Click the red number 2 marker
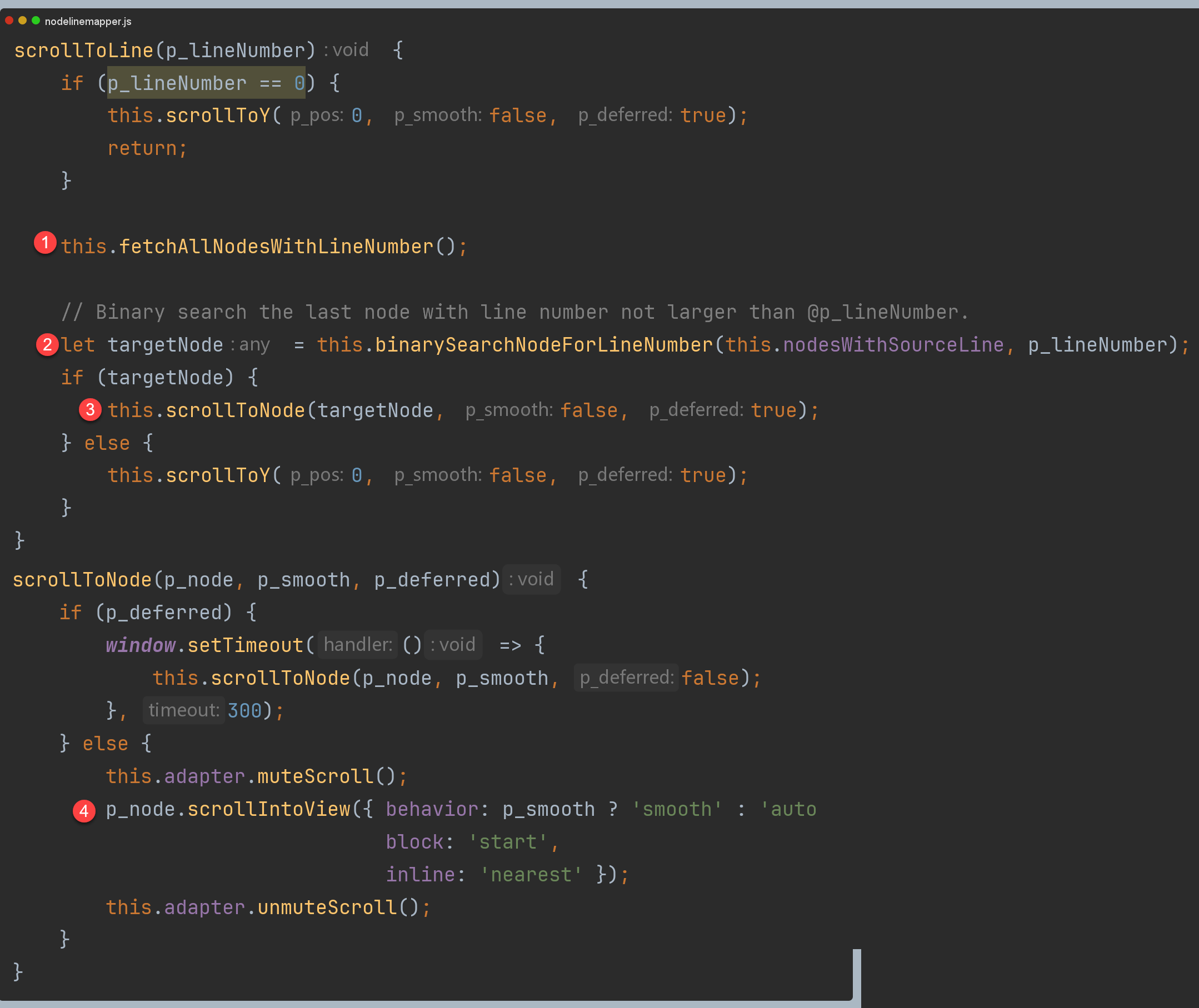 coord(47,344)
